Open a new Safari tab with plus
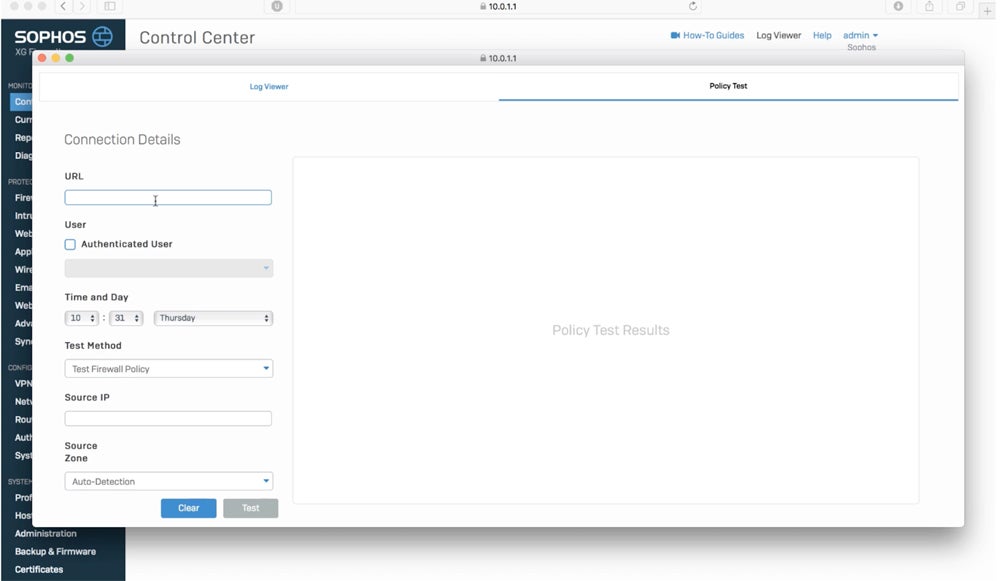 989,9
